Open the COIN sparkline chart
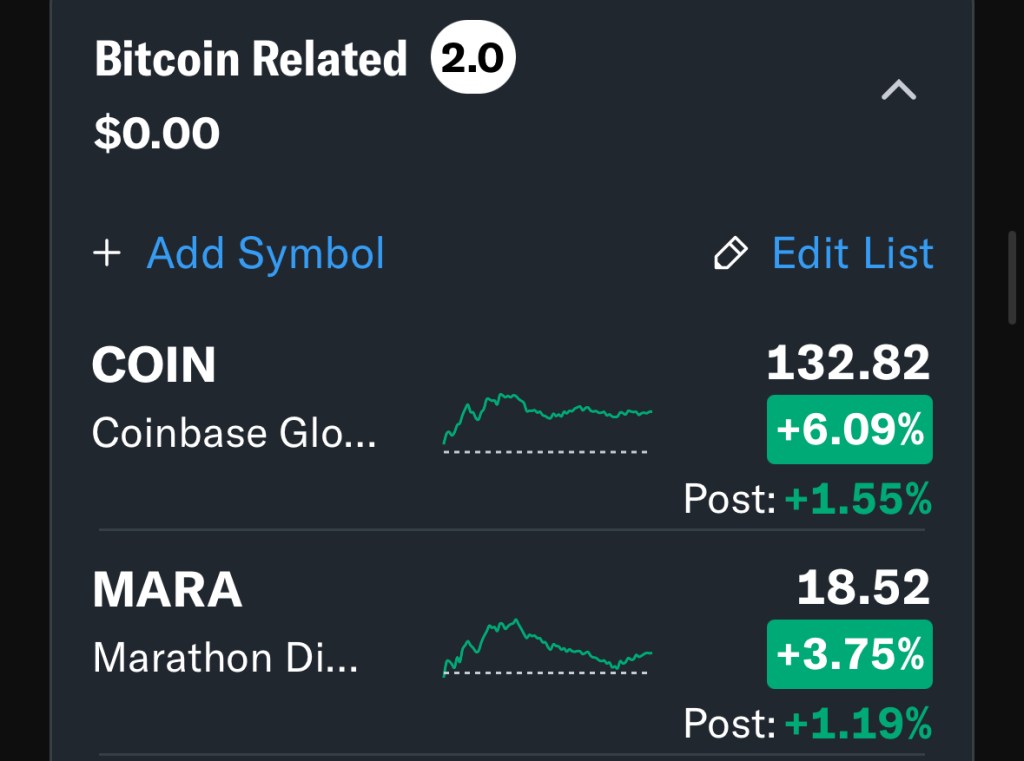The image size is (1024, 761). (x=547, y=422)
